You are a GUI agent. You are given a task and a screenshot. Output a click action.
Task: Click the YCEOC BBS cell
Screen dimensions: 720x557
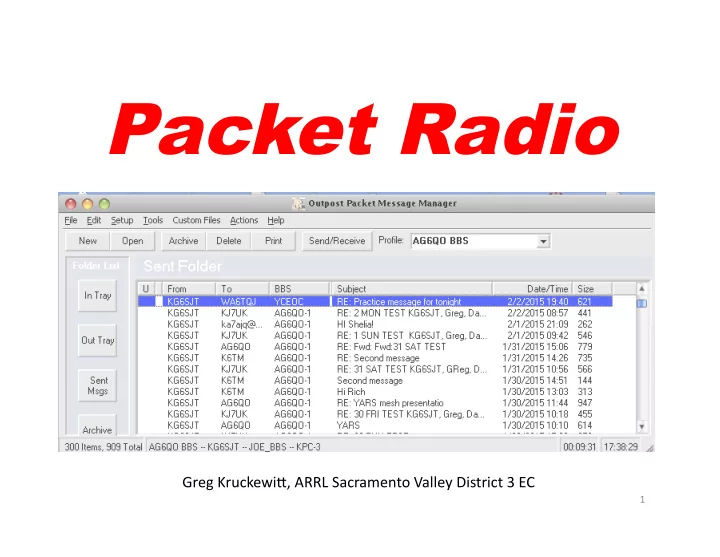pos(289,302)
